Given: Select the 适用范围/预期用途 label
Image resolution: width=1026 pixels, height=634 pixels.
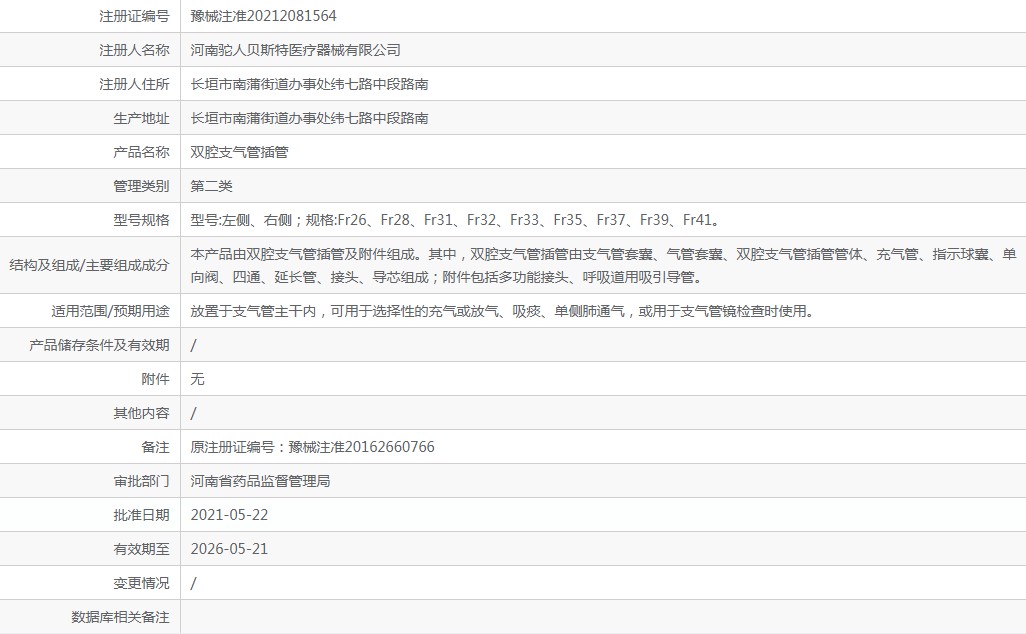Looking at the screenshot, I should point(111,311).
